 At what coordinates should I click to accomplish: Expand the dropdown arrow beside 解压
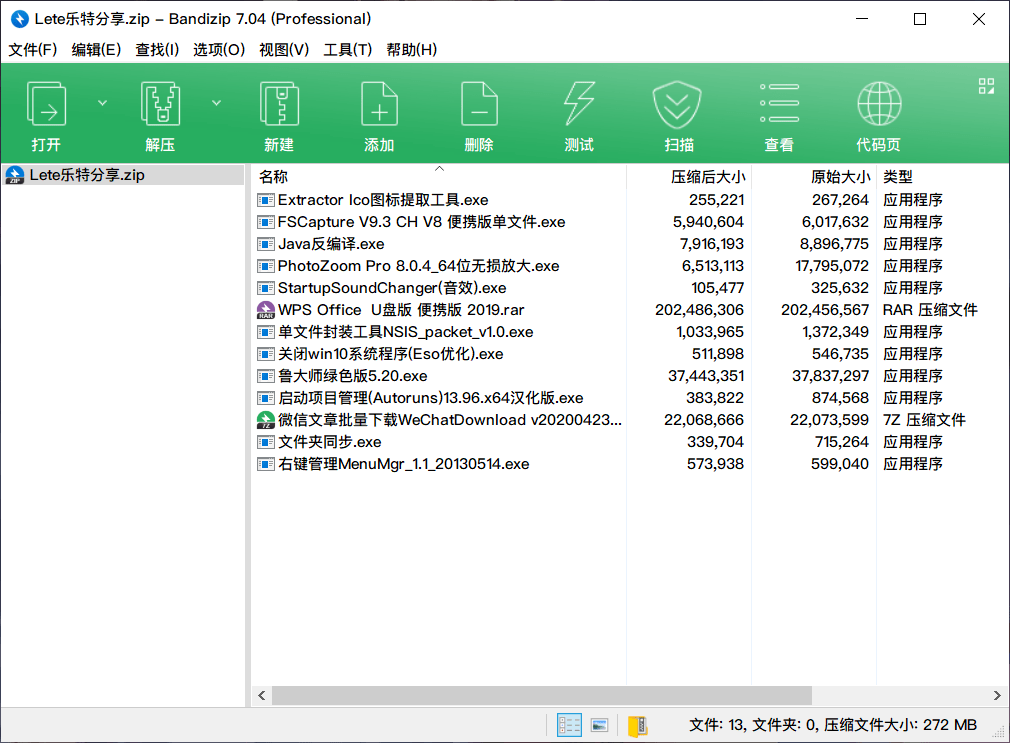[x=216, y=102]
